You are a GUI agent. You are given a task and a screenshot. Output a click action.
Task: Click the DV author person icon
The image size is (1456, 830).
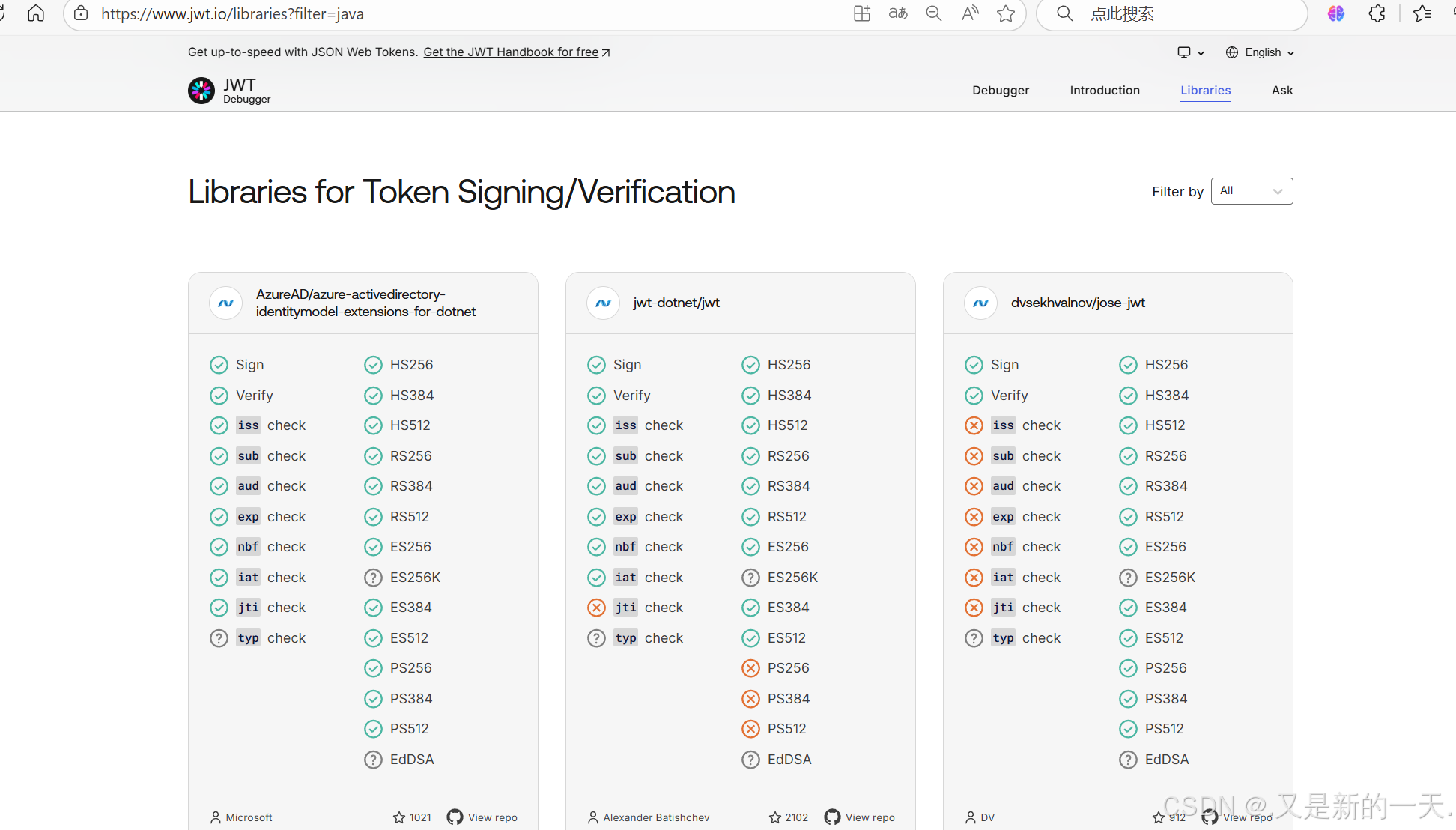coord(971,817)
